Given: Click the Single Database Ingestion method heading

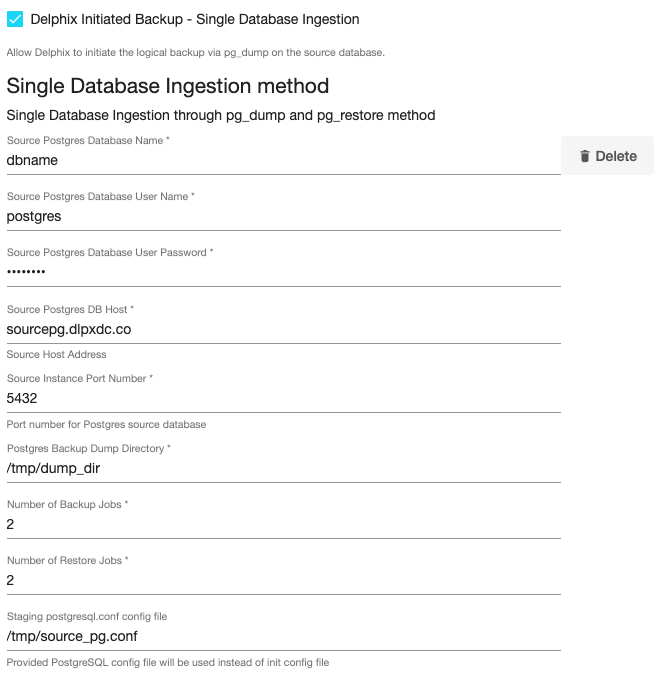Looking at the screenshot, I should coord(168,87).
